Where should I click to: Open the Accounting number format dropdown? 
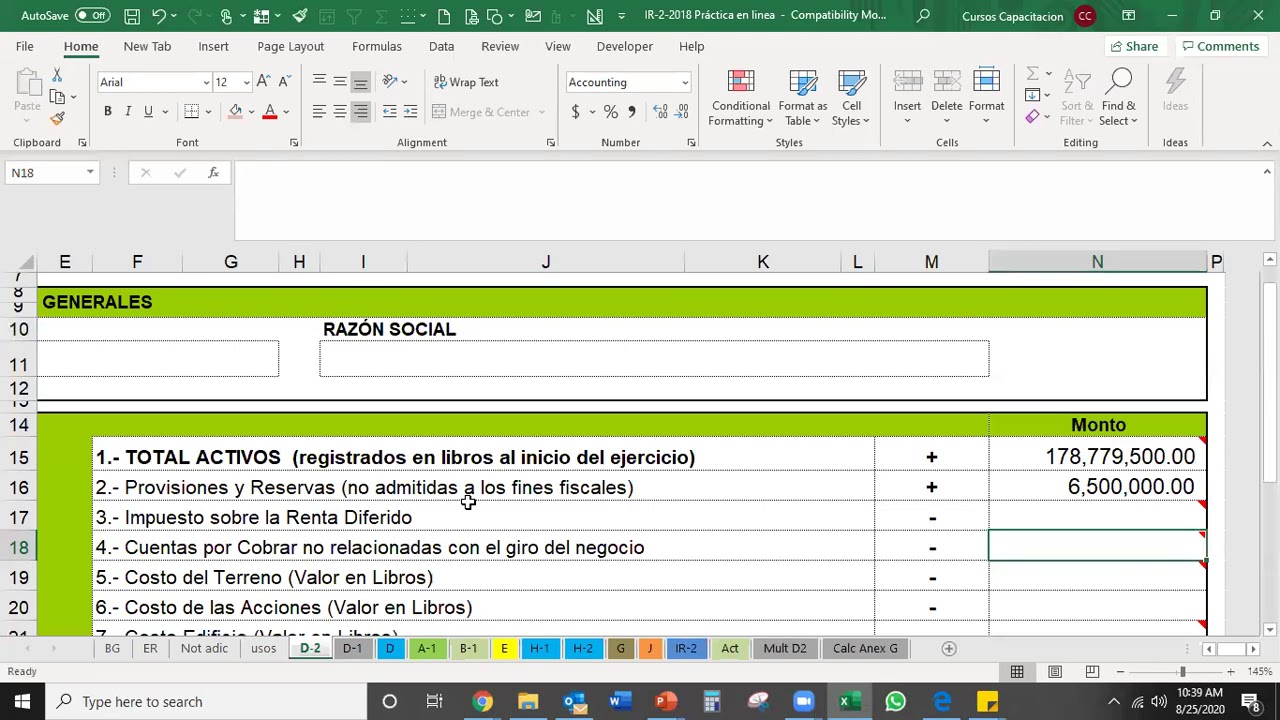685,83
